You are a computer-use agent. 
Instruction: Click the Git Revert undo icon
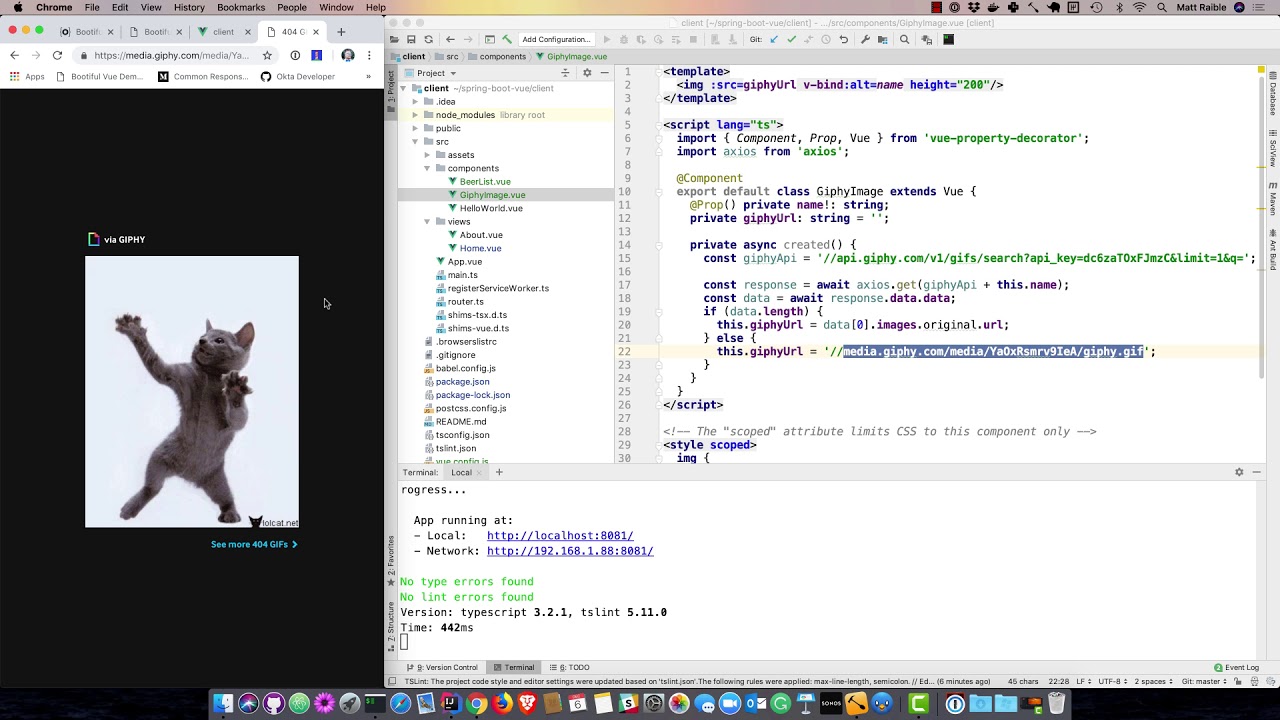tap(843, 40)
